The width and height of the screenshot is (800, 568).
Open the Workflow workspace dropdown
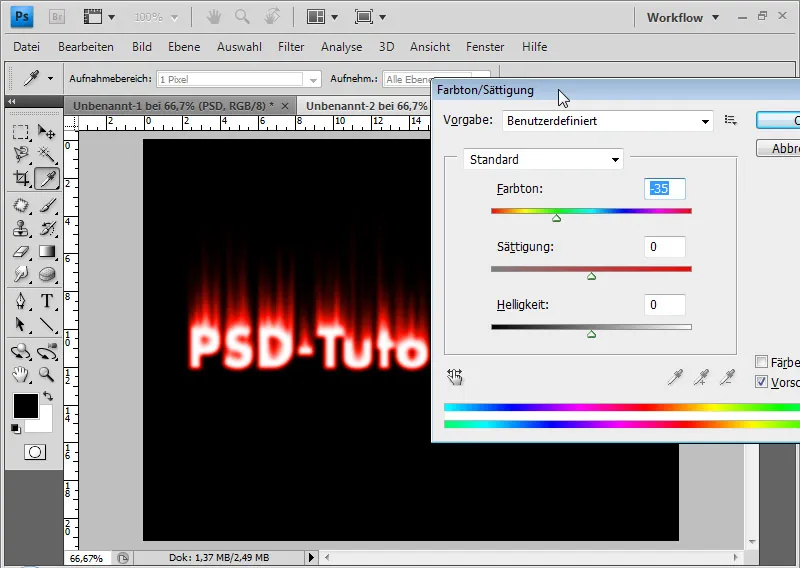(x=683, y=17)
